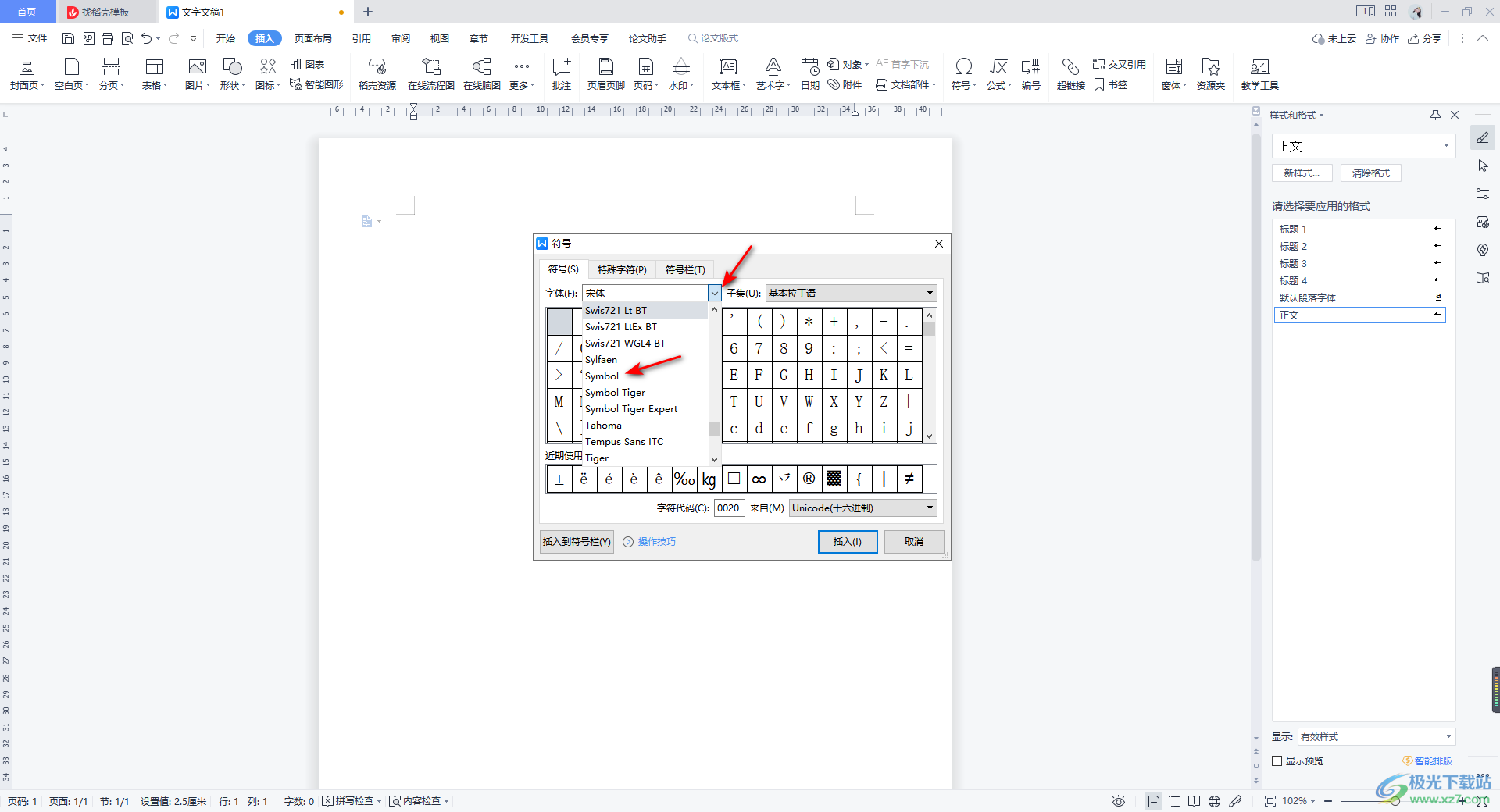Open online mind map (在线脑图)
Screen dimensions: 1500x812
click(482, 74)
